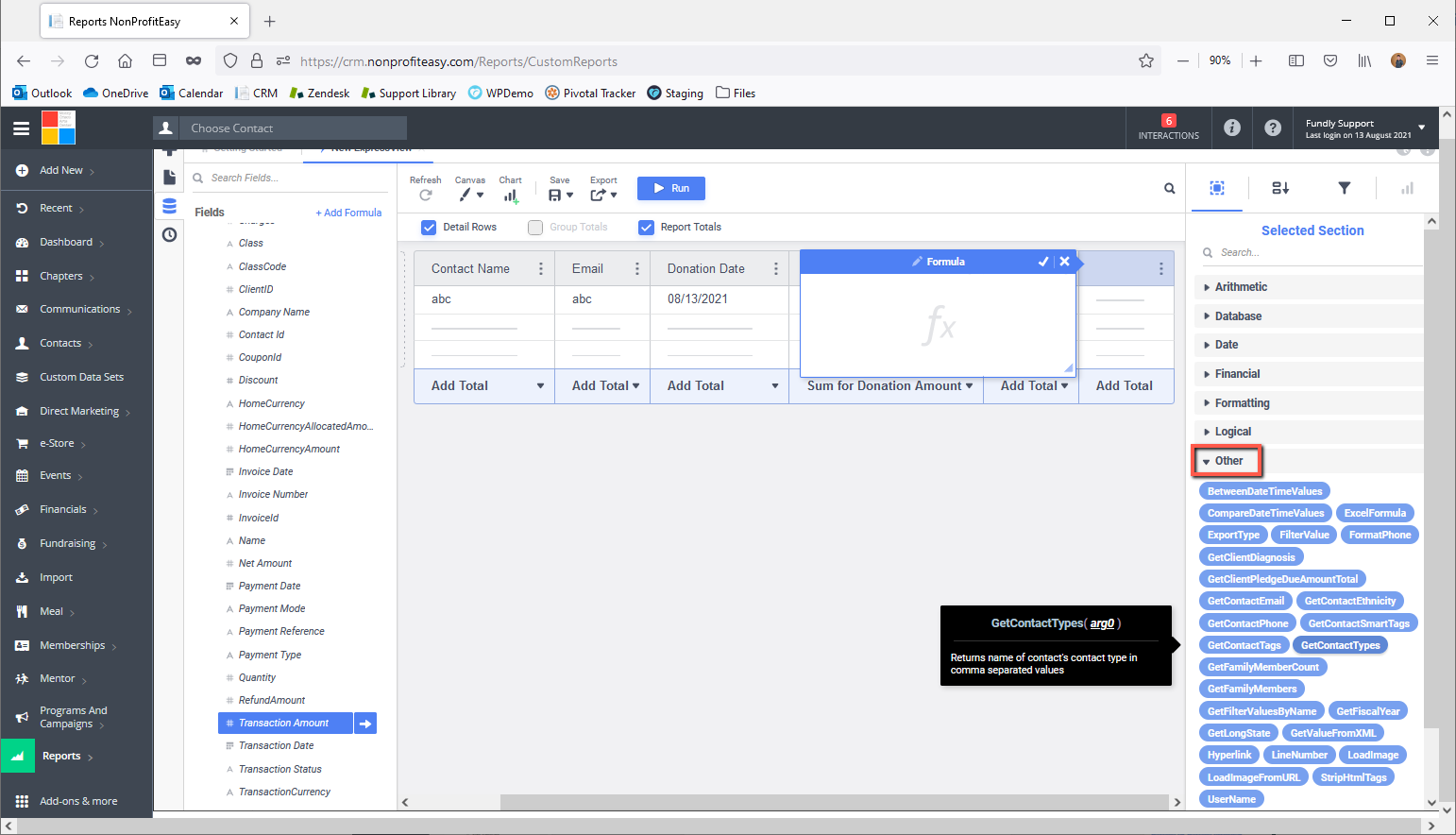
Task: Click the report search magnifier icon
Action: click(x=1169, y=189)
